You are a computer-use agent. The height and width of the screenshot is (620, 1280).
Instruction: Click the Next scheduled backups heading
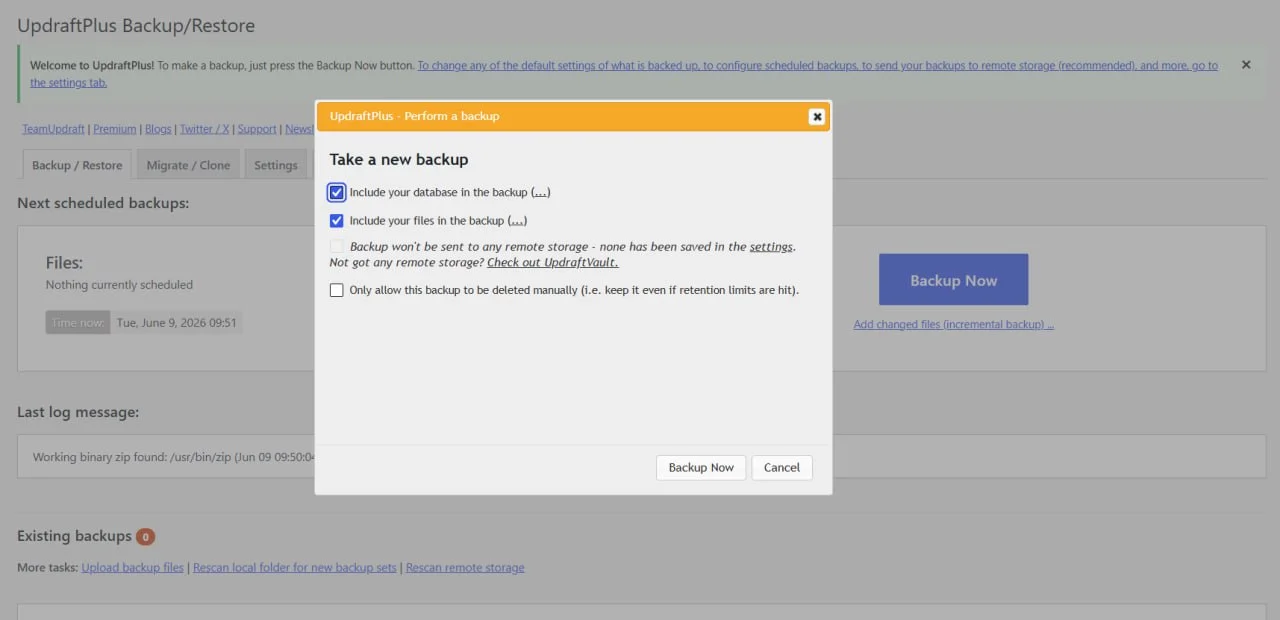tap(103, 203)
